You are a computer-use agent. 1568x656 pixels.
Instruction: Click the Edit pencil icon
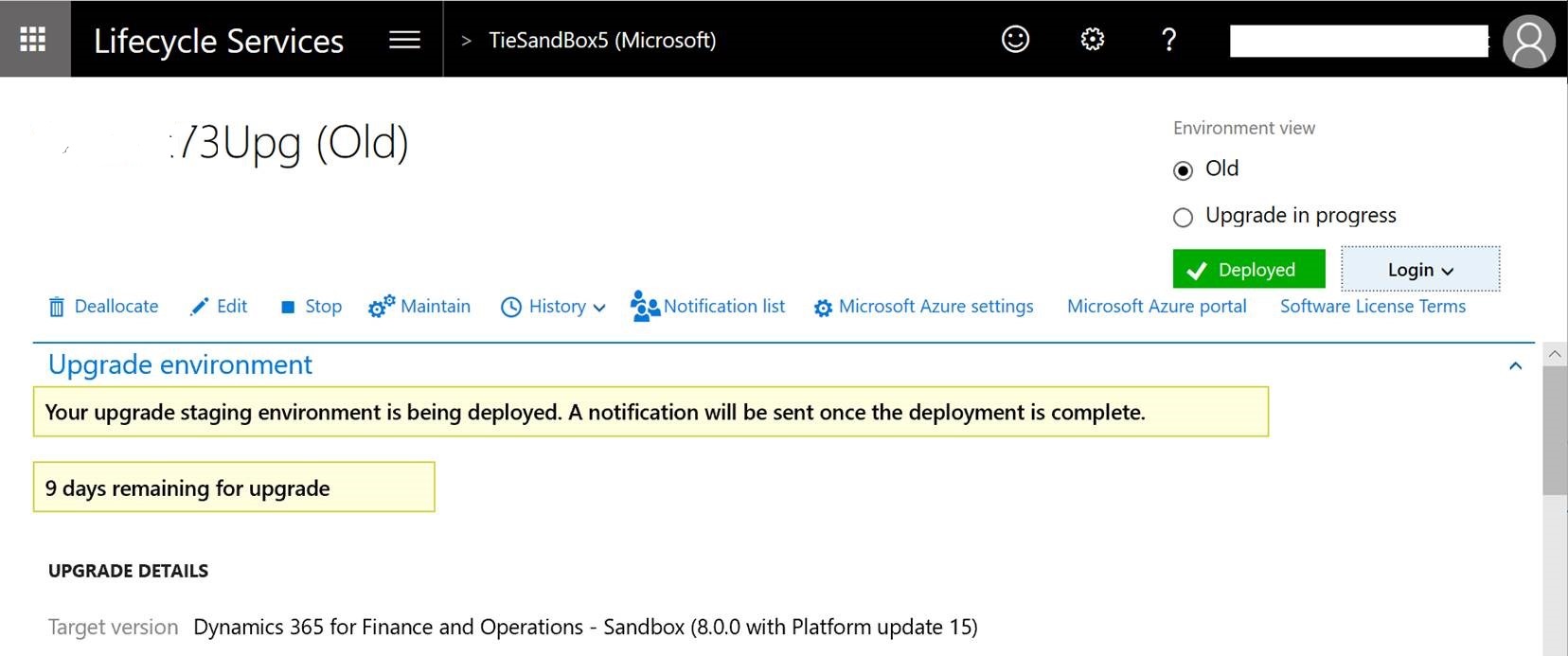click(199, 307)
